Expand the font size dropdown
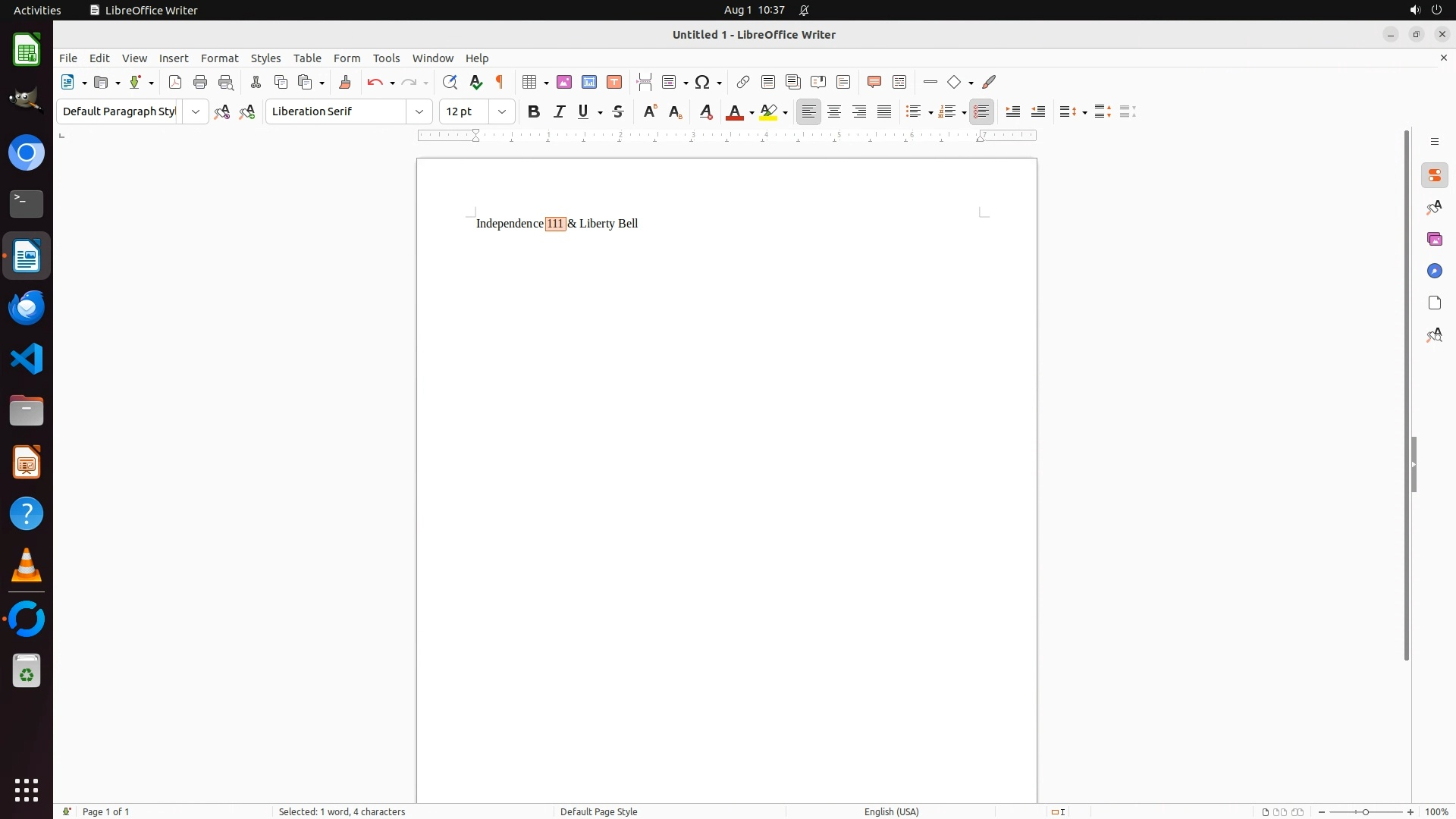 click(x=502, y=112)
